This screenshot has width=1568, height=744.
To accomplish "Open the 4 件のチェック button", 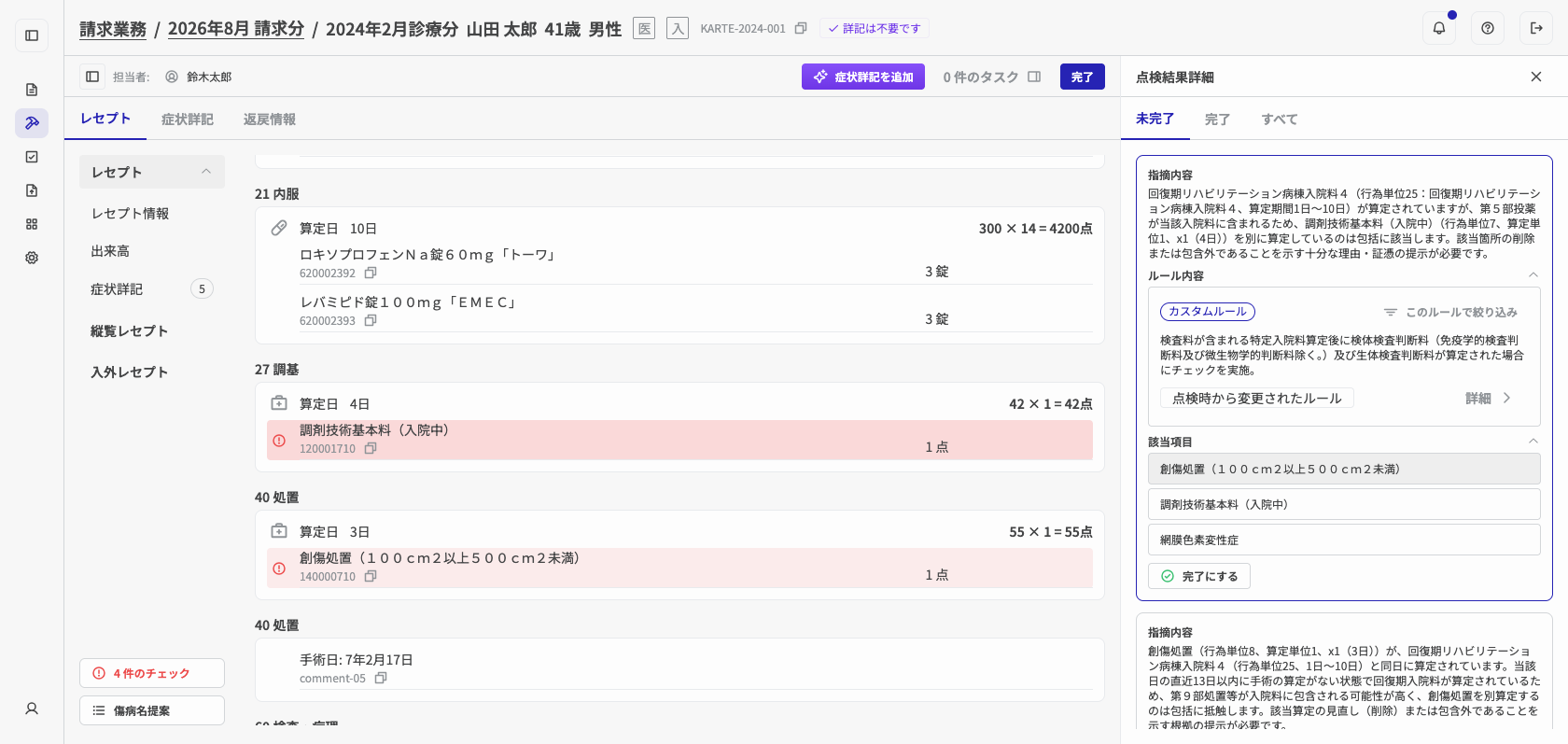I will click(x=152, y=673).
